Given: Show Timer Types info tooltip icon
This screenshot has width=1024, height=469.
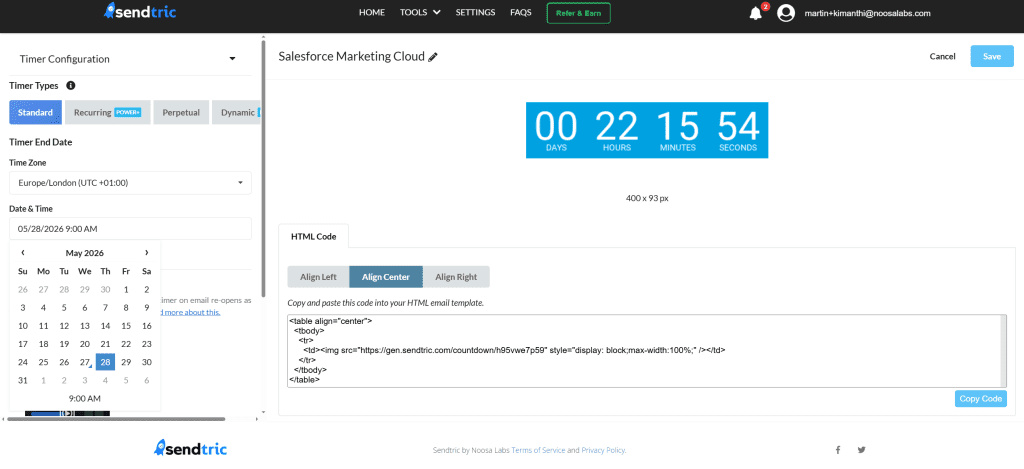Looking at the screenshot, I should [71, 86].
